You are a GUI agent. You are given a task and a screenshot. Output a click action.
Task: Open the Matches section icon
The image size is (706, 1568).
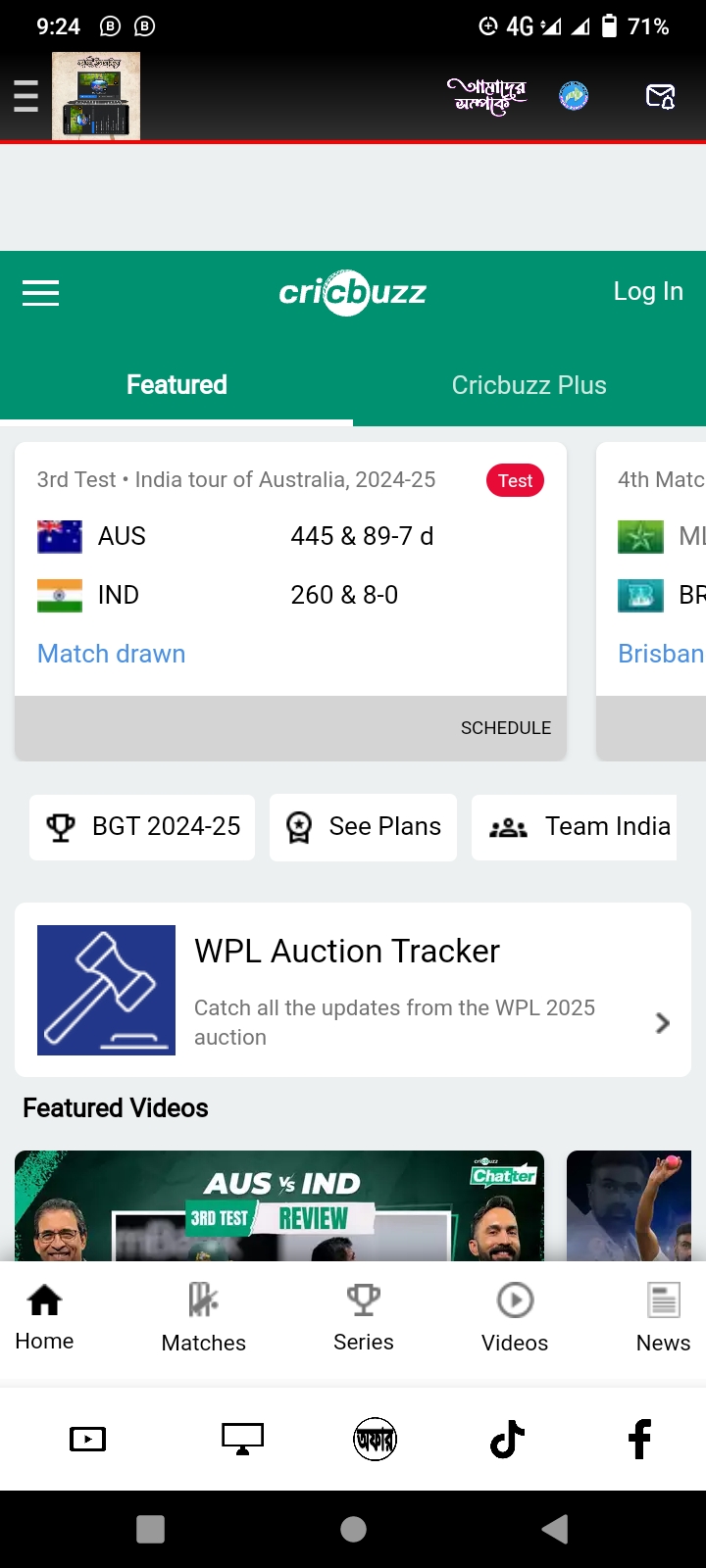(x=203, y=1300)
